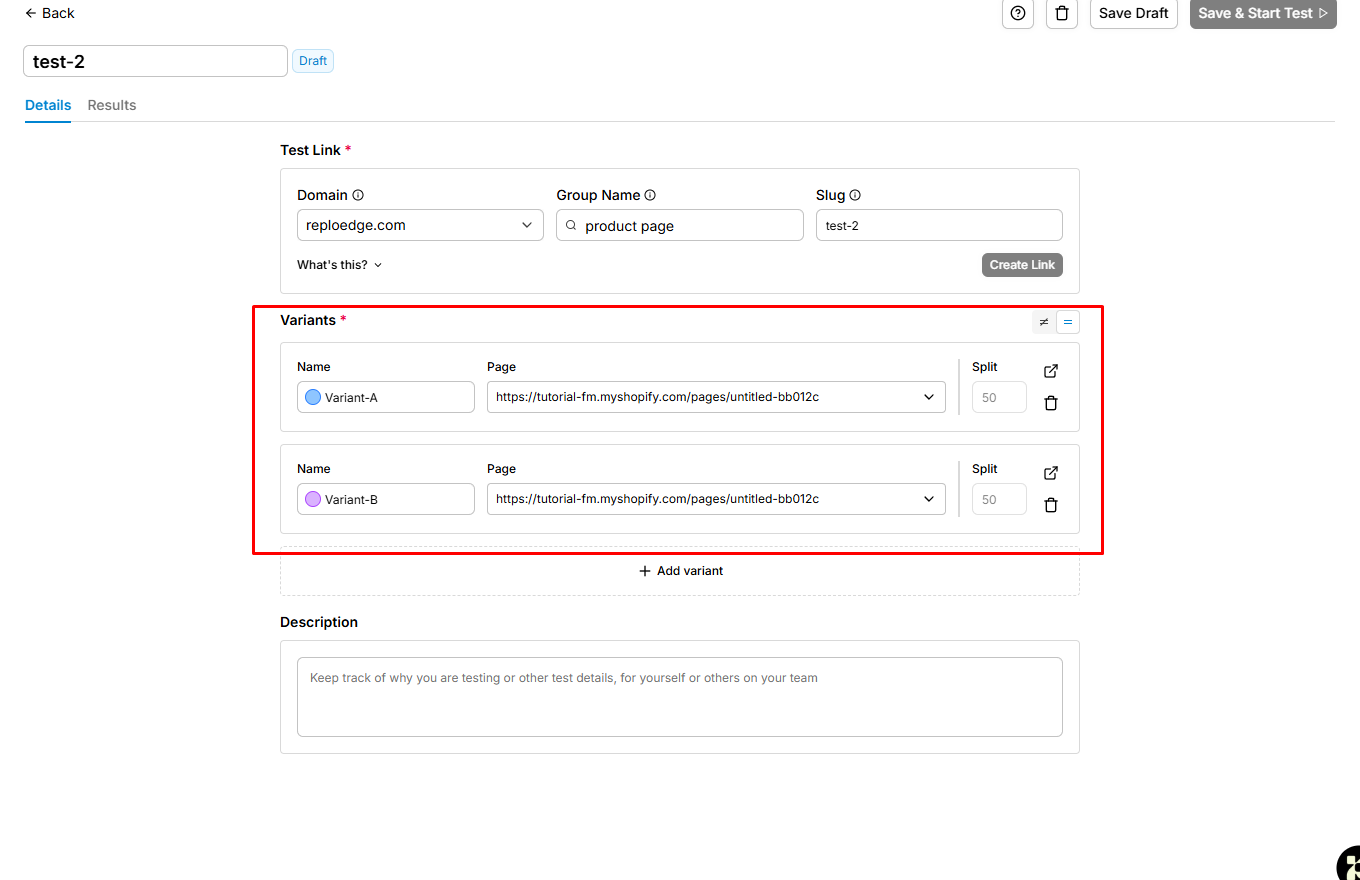Viewport: 1360px width, 880px height.
Task: Click the Group Name search field
Action: pyautogui.click(x=680, y=225)
